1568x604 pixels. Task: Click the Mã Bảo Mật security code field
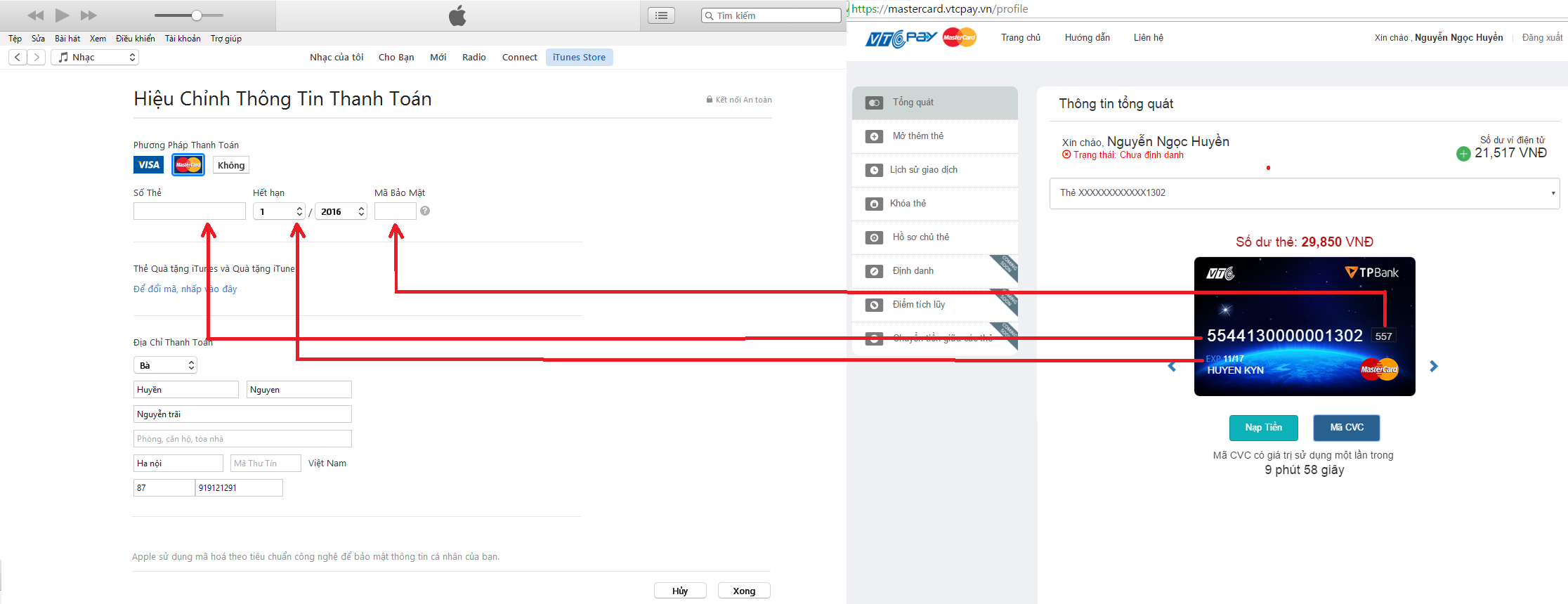click(x=396, y=211)
